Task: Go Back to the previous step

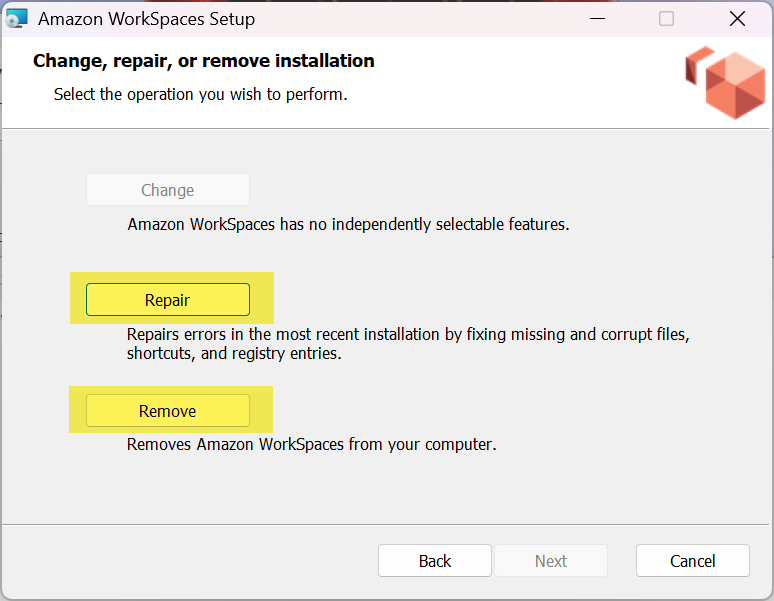Action: coord(434,561)
